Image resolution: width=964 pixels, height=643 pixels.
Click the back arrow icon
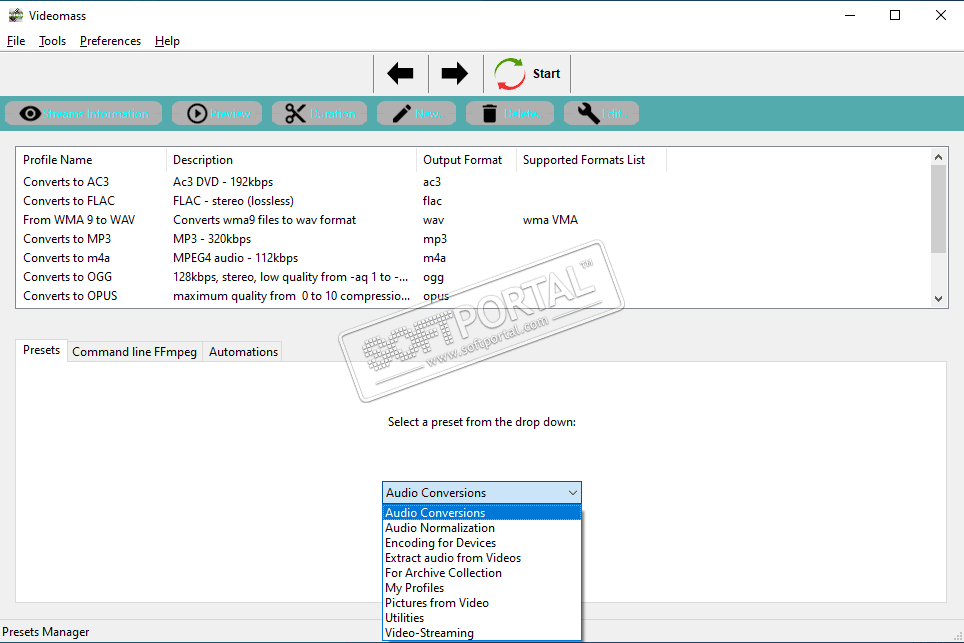coord(400,74)
